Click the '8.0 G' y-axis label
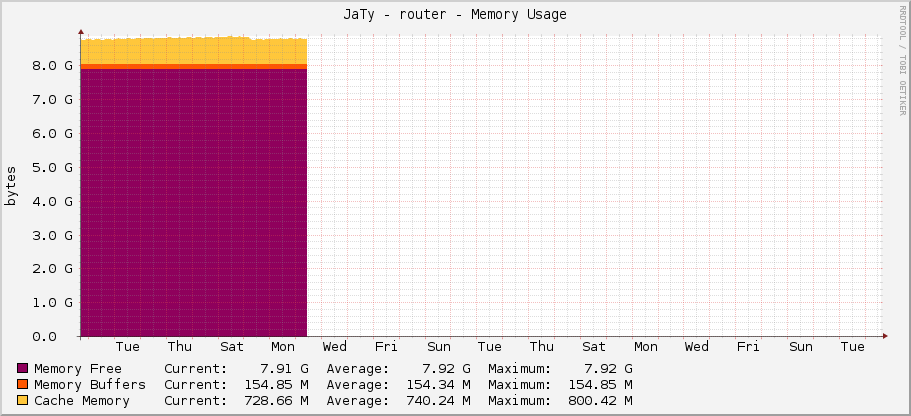This screenshot has width=911, height=416. pyautogui.click(x=52, y=65)
